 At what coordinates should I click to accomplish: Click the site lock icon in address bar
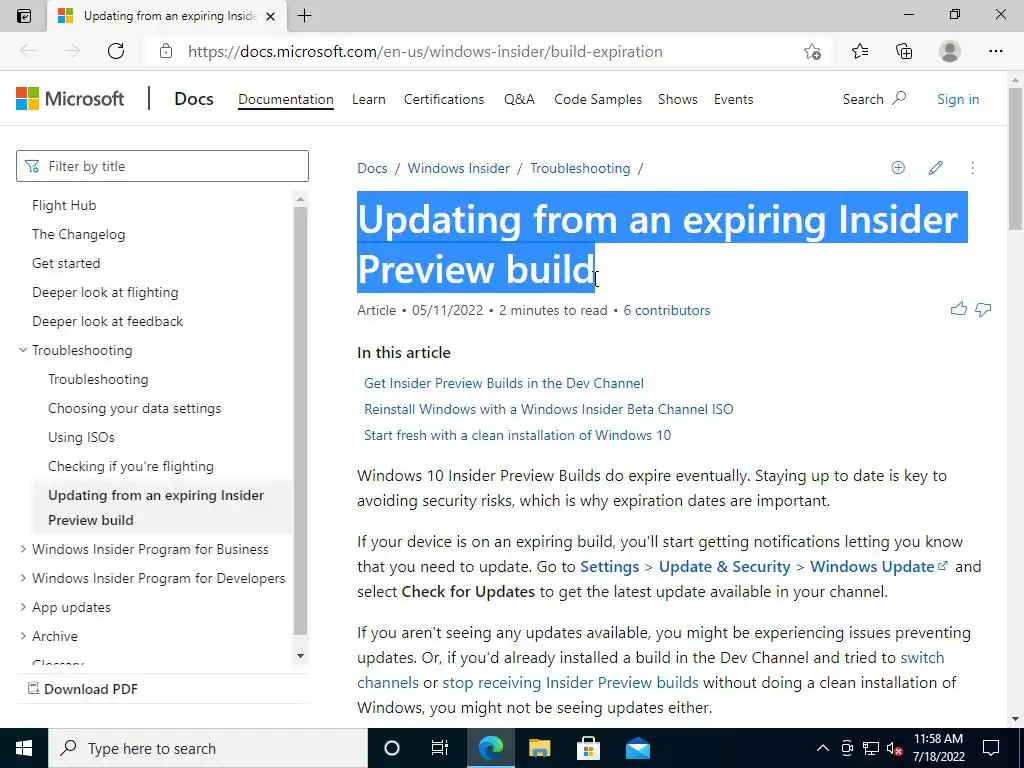166,51
